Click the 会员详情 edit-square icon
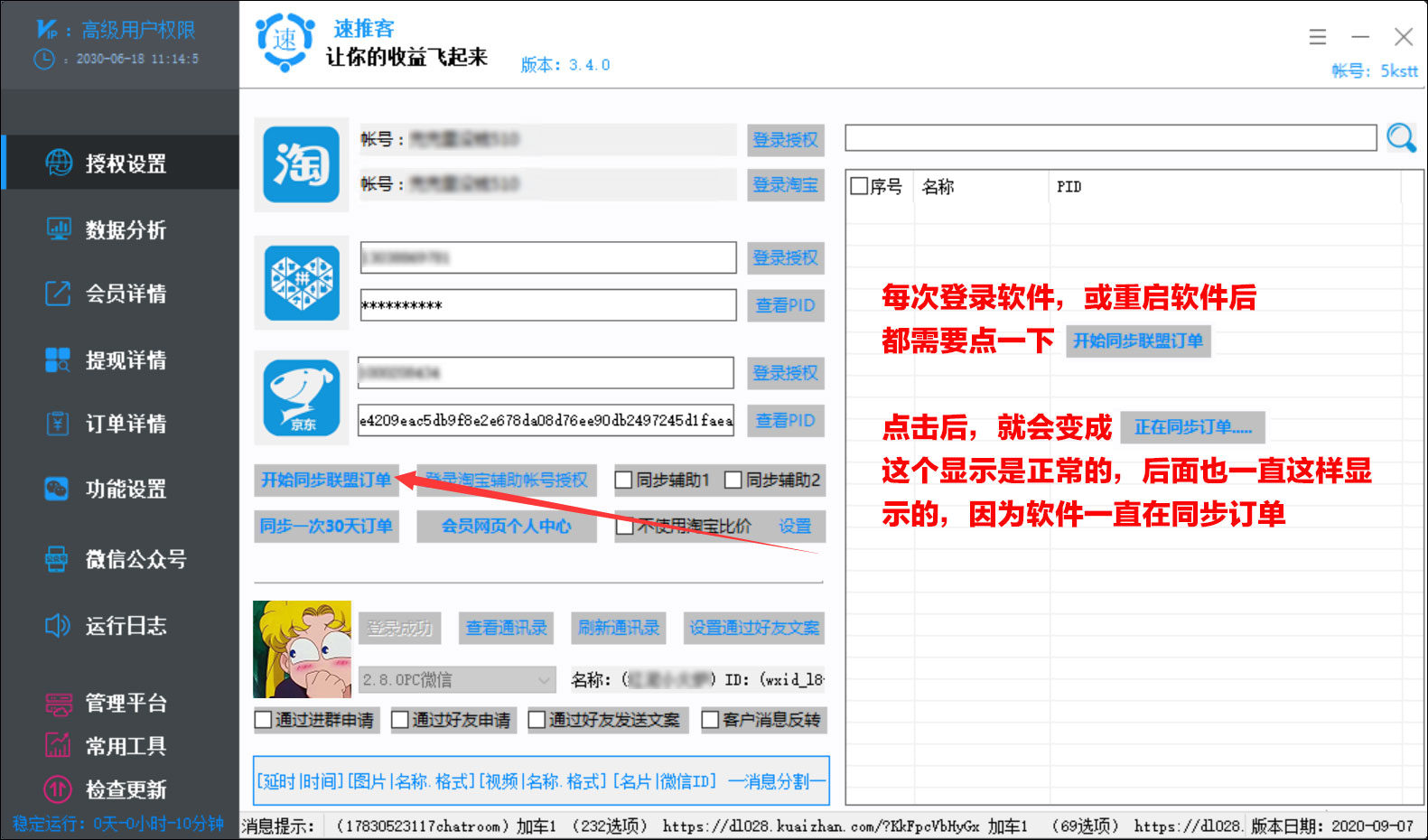 point(58,294)
